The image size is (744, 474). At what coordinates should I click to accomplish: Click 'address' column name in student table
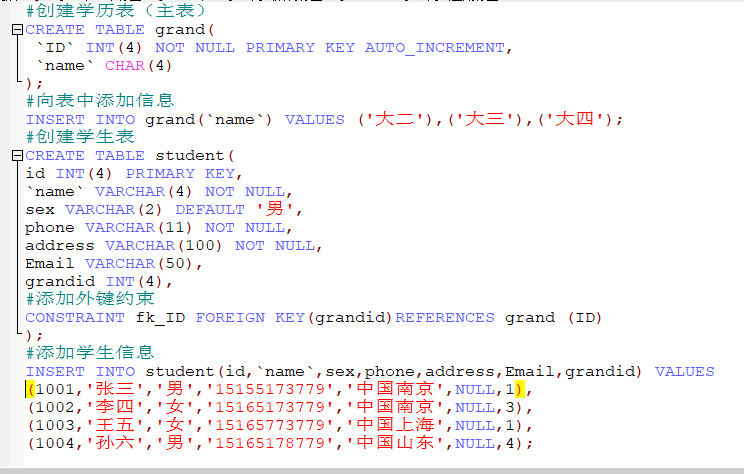coord(60,246)
